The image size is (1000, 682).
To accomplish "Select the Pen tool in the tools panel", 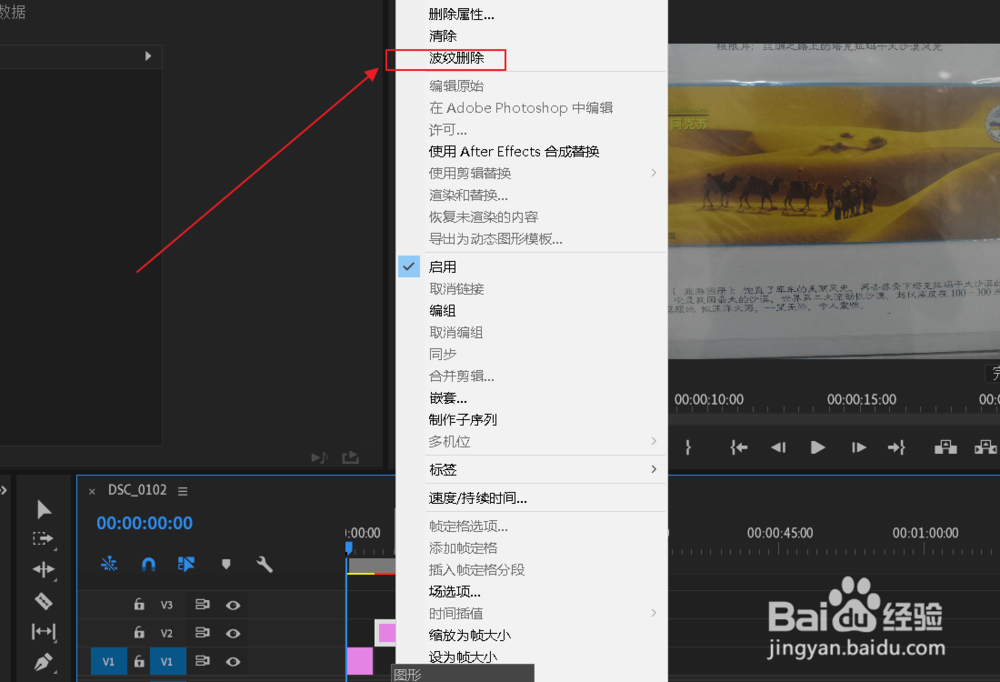I will click(x=43, y=662).
